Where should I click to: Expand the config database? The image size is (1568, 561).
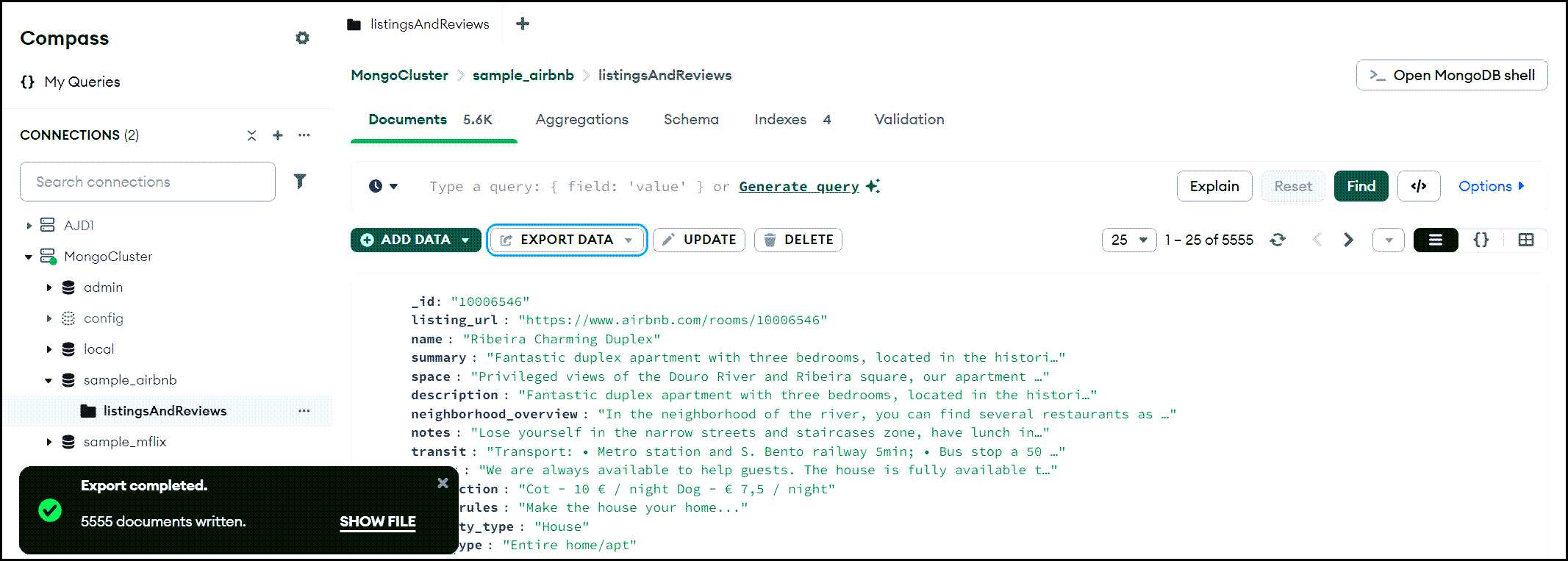click(x=49, y=318)
